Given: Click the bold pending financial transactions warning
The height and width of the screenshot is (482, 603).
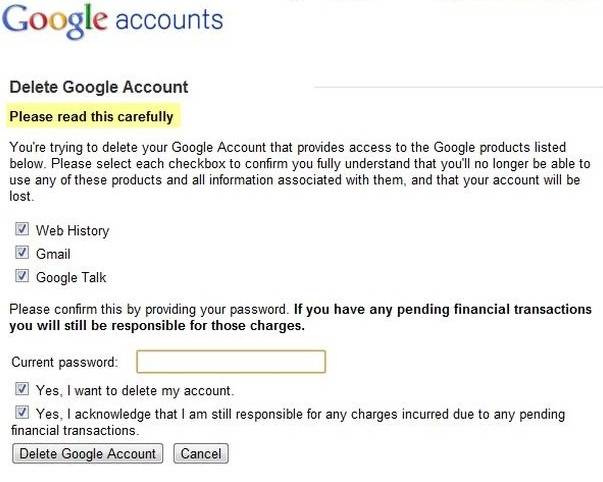Looking at the screenshot, I should (300, 317).
